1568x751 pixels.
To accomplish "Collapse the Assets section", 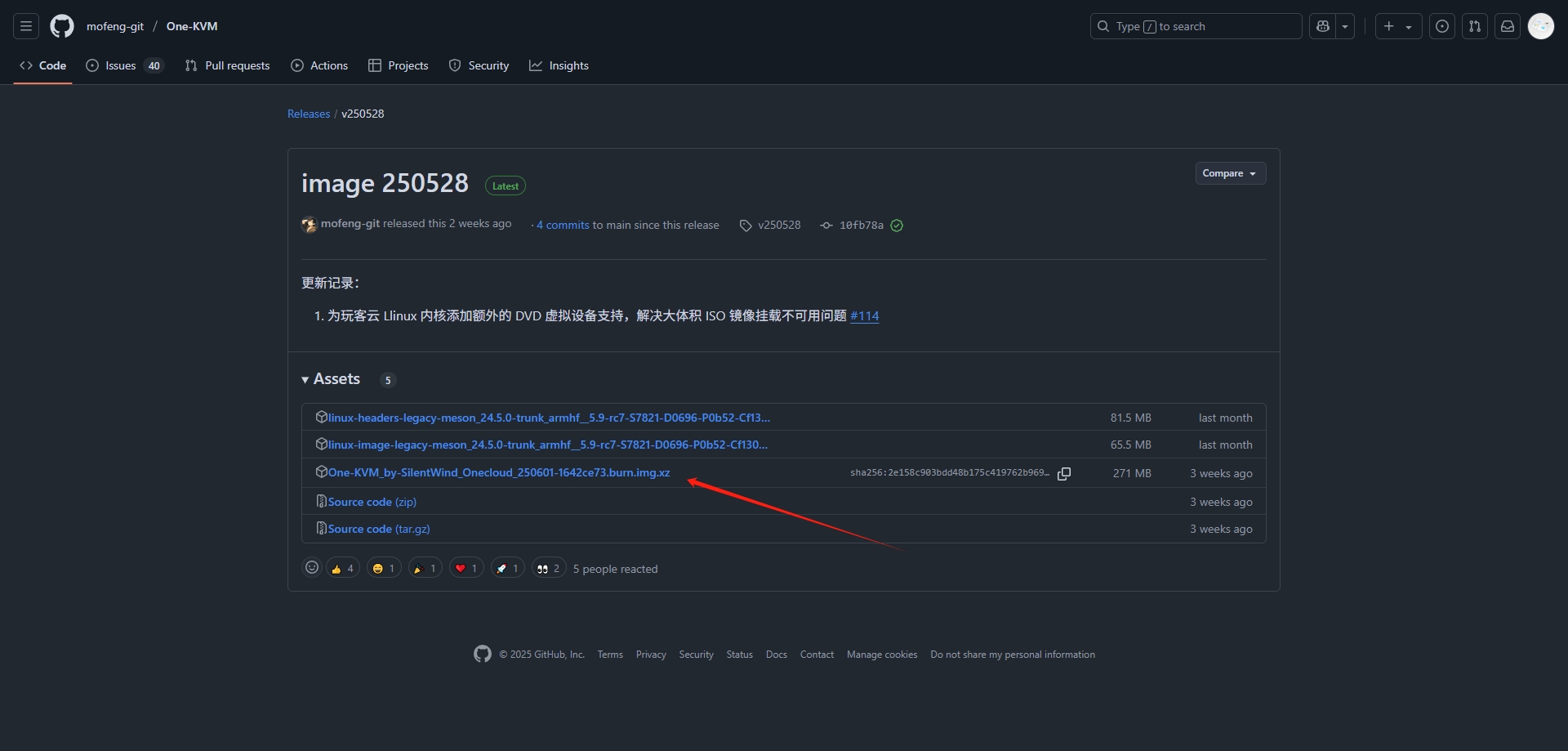I will pyautogui.click(x=331, y=379).
